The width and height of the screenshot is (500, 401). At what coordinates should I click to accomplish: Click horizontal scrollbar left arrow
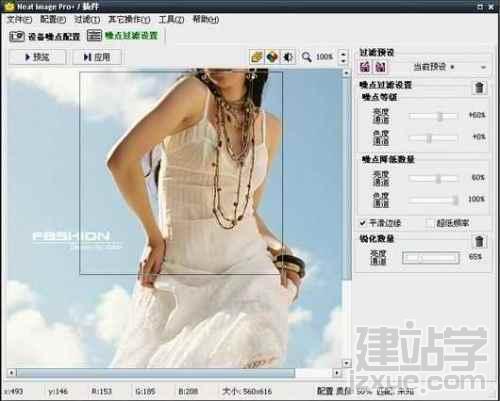click(12, 372)
